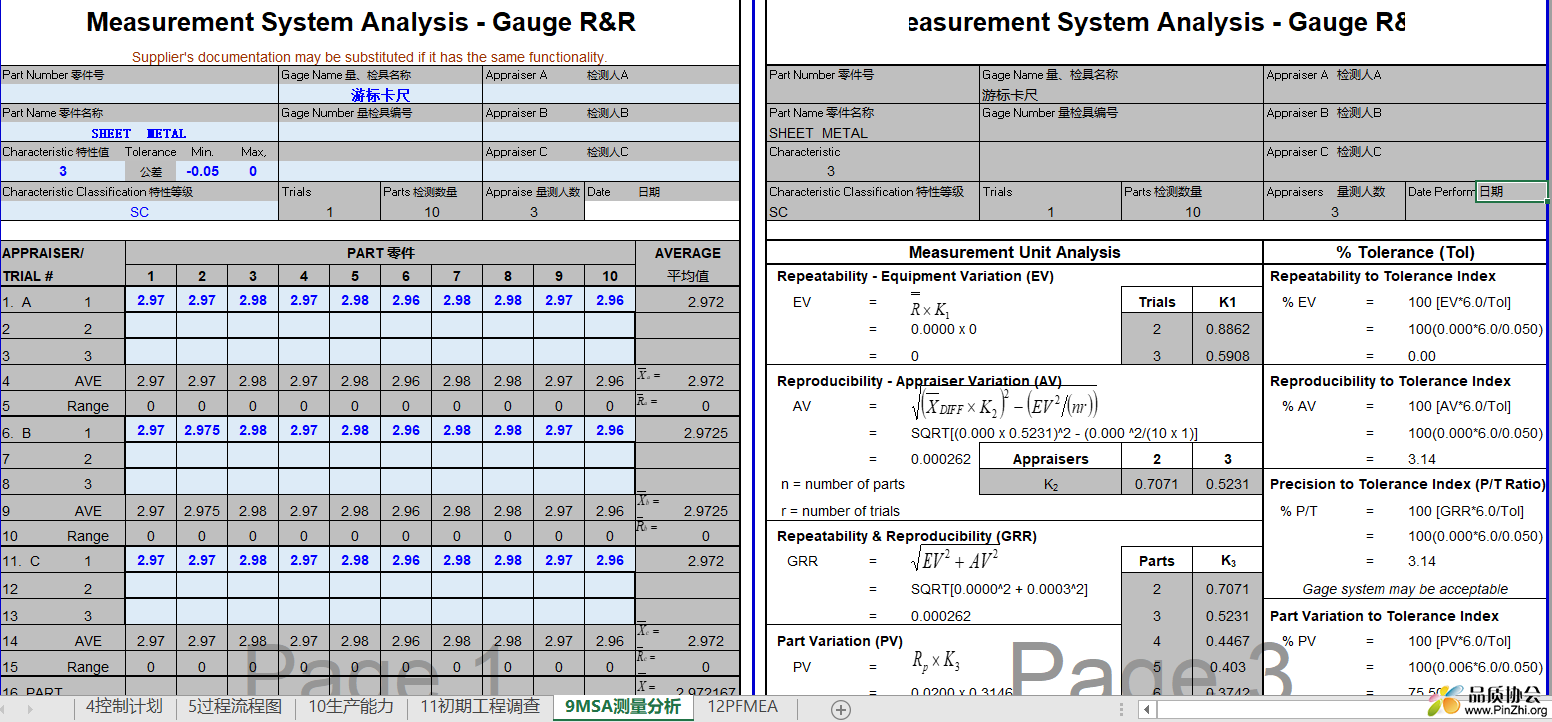The width and height of the screenshot is (1552, 722).
Task: Switch to the 10生产能力 sheet tab
Action: click(351, 707)
